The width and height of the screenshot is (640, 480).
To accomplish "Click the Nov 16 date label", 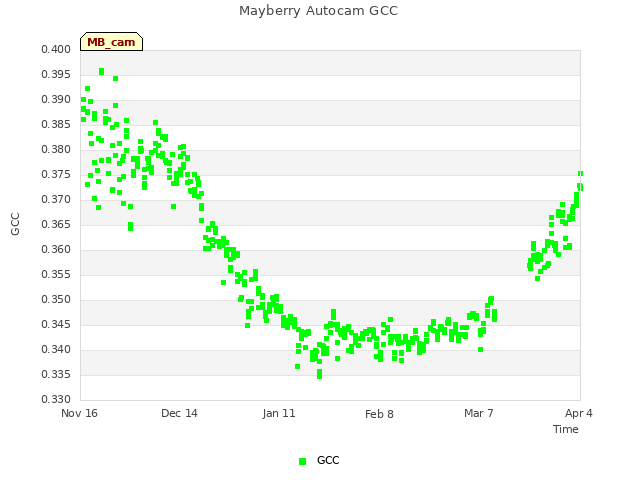I will [x=79, y=413].
